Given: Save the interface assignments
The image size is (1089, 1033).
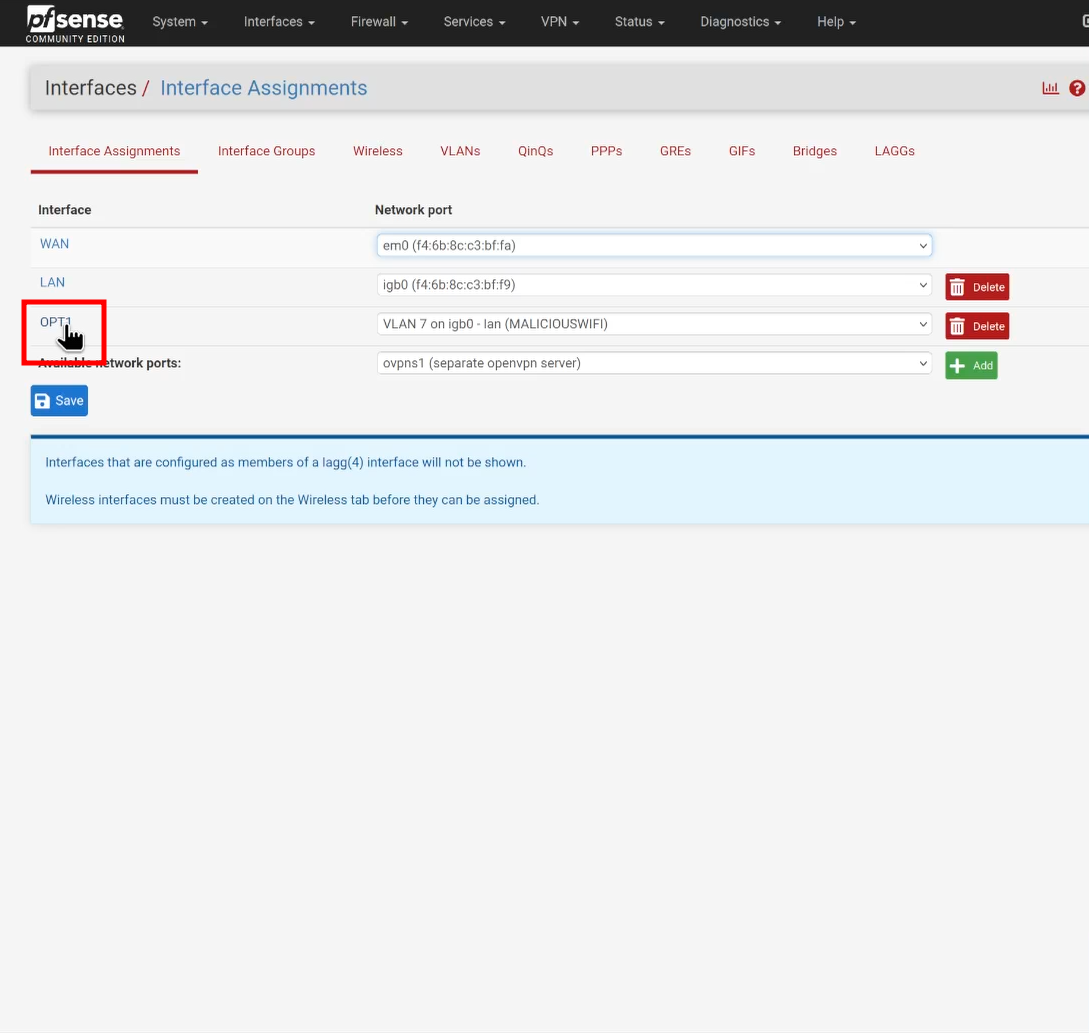Looking at the screenshot, I should point(59,401).
